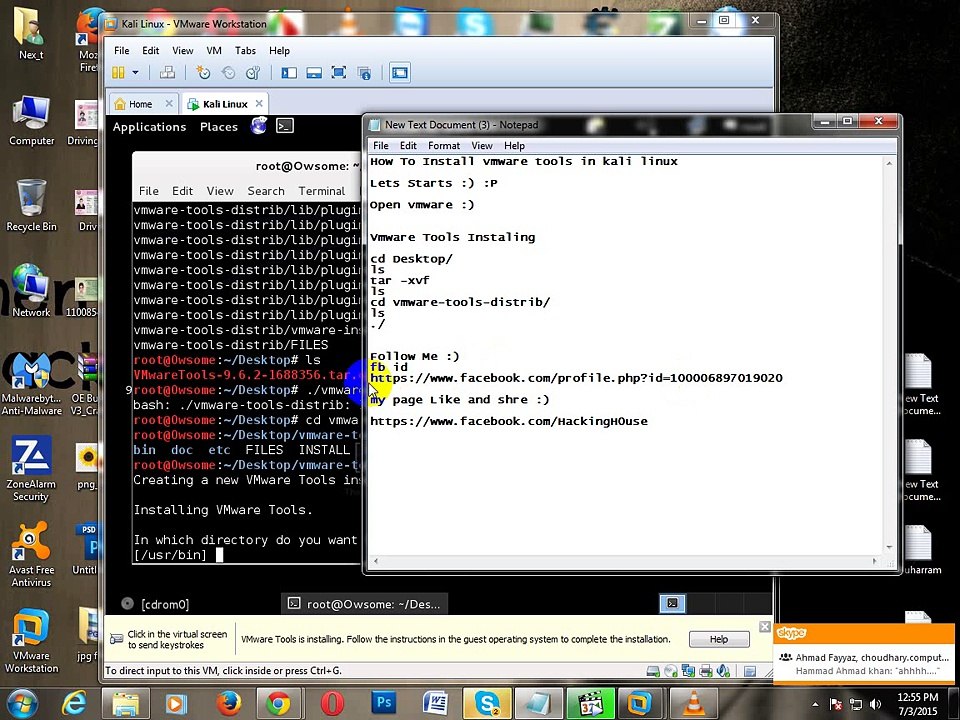This screenshot has width=960, height=720.
Task: Open Skype from the taskbar
Action: coord(487,703)
